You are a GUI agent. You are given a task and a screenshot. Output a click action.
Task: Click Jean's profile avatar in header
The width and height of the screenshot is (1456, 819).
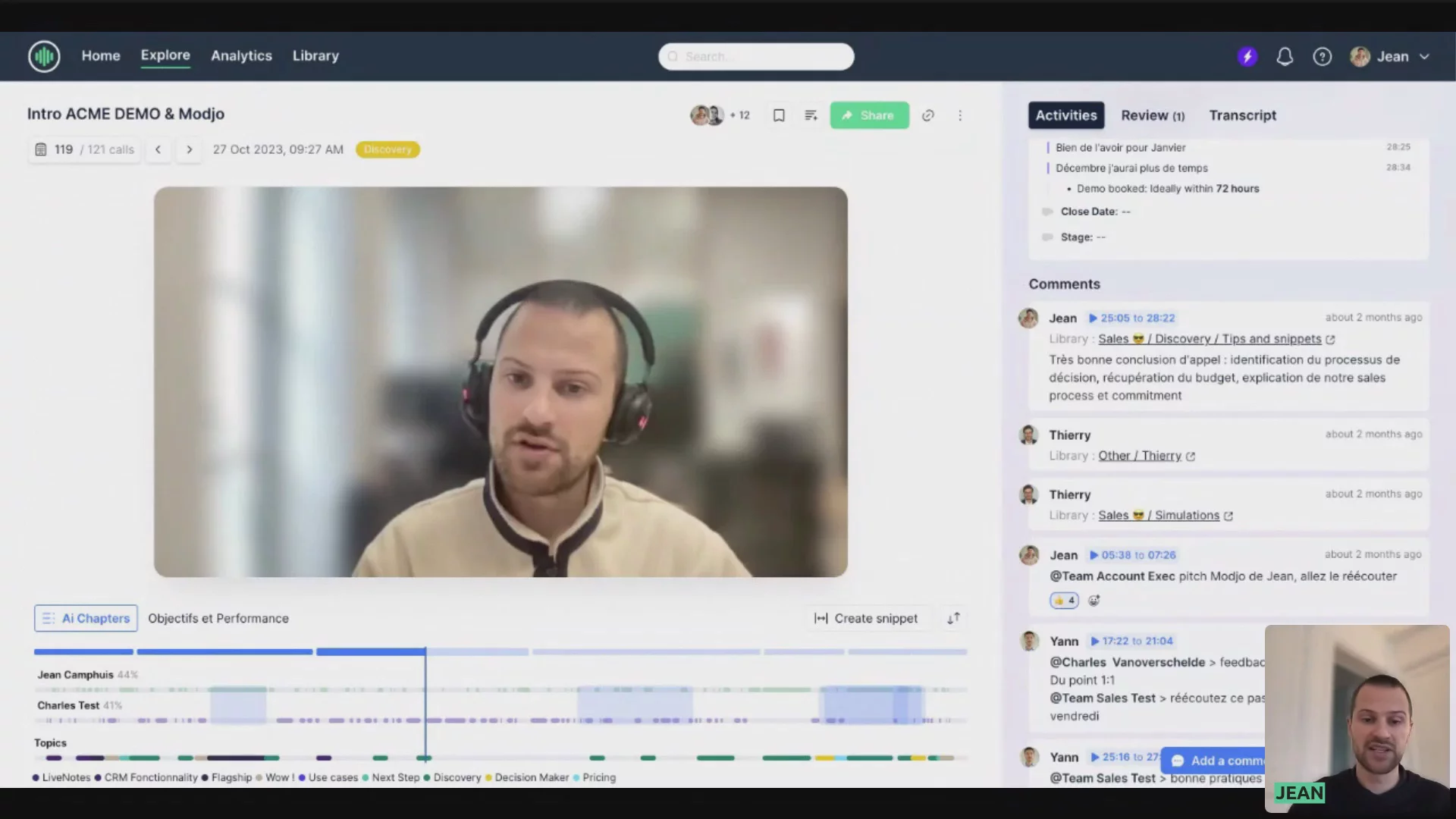tap(1360, 57)
